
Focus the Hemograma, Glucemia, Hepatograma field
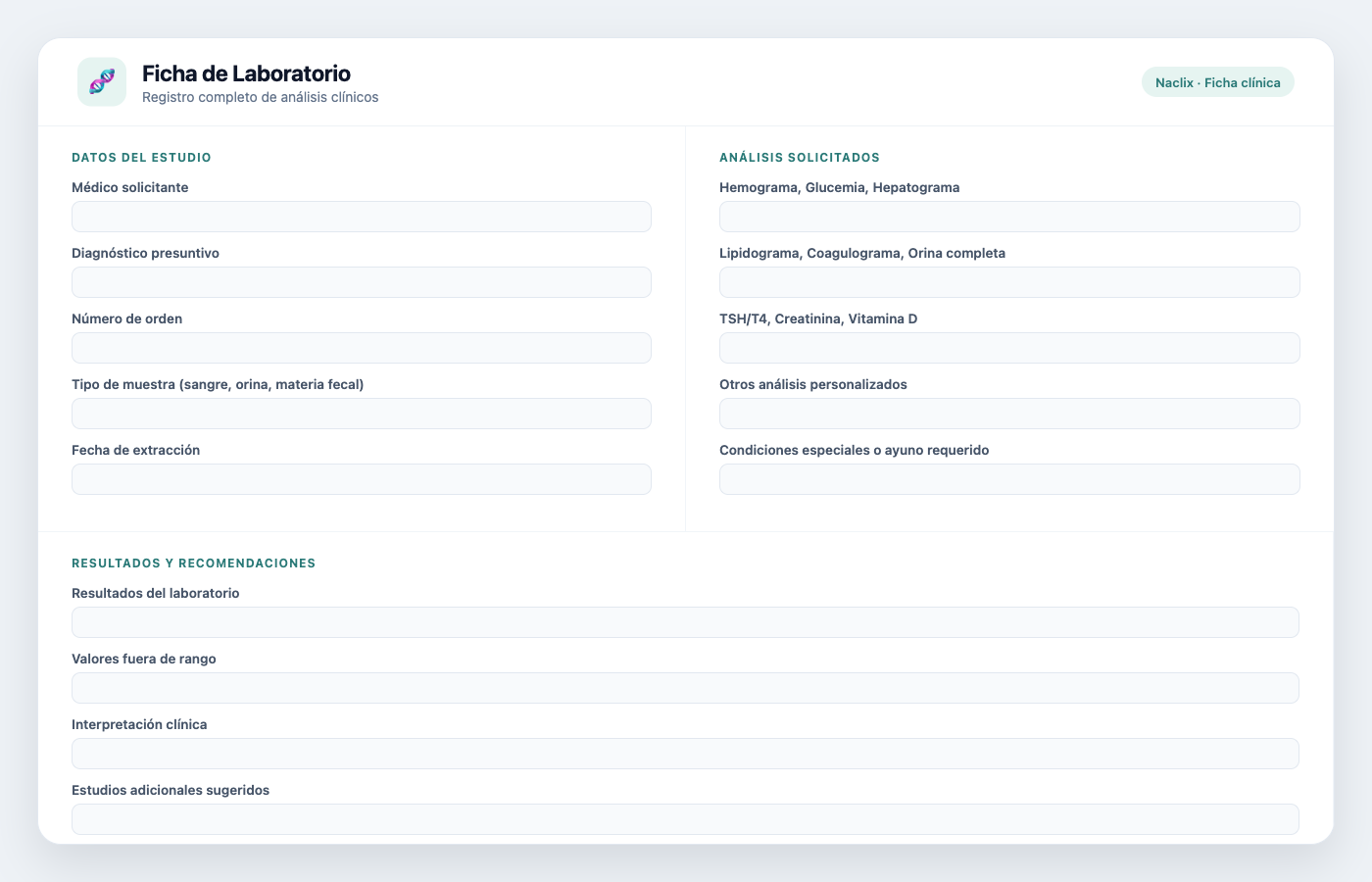1009,217
